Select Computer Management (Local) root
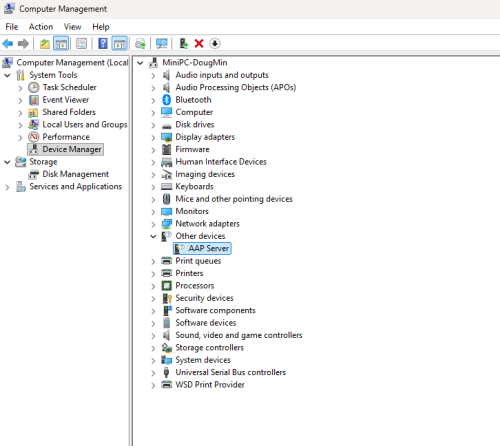The height and width of the screenshot is (446, 500). point(72,63)
